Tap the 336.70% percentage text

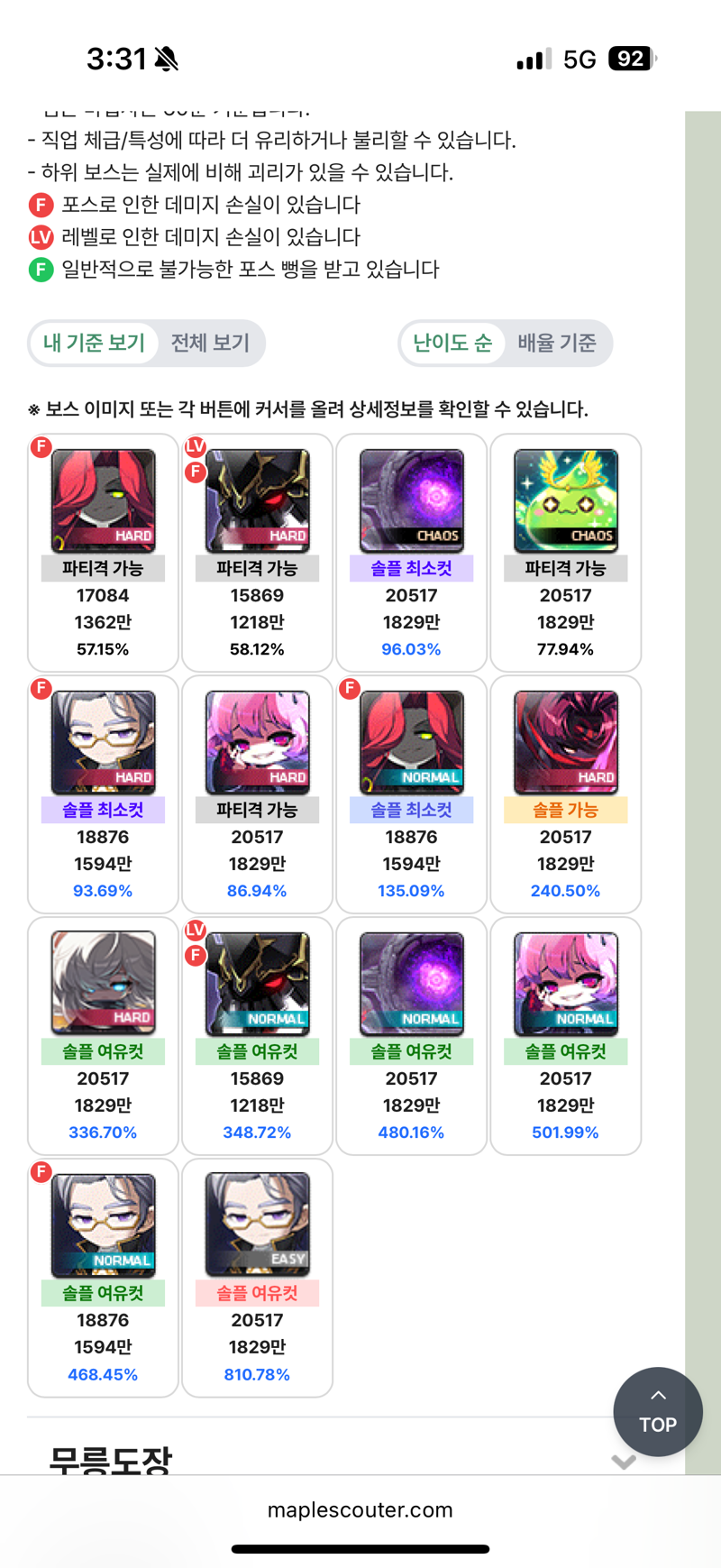pos(103,1132)
